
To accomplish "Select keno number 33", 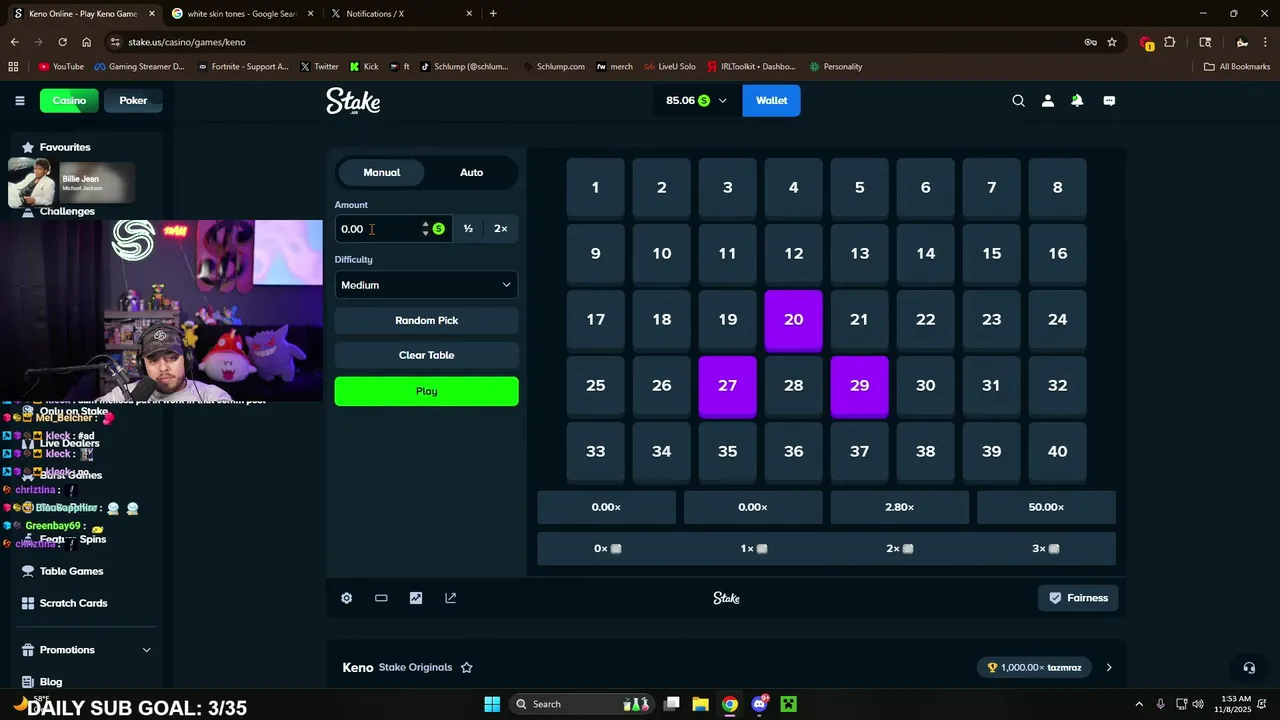I will 595,453.
